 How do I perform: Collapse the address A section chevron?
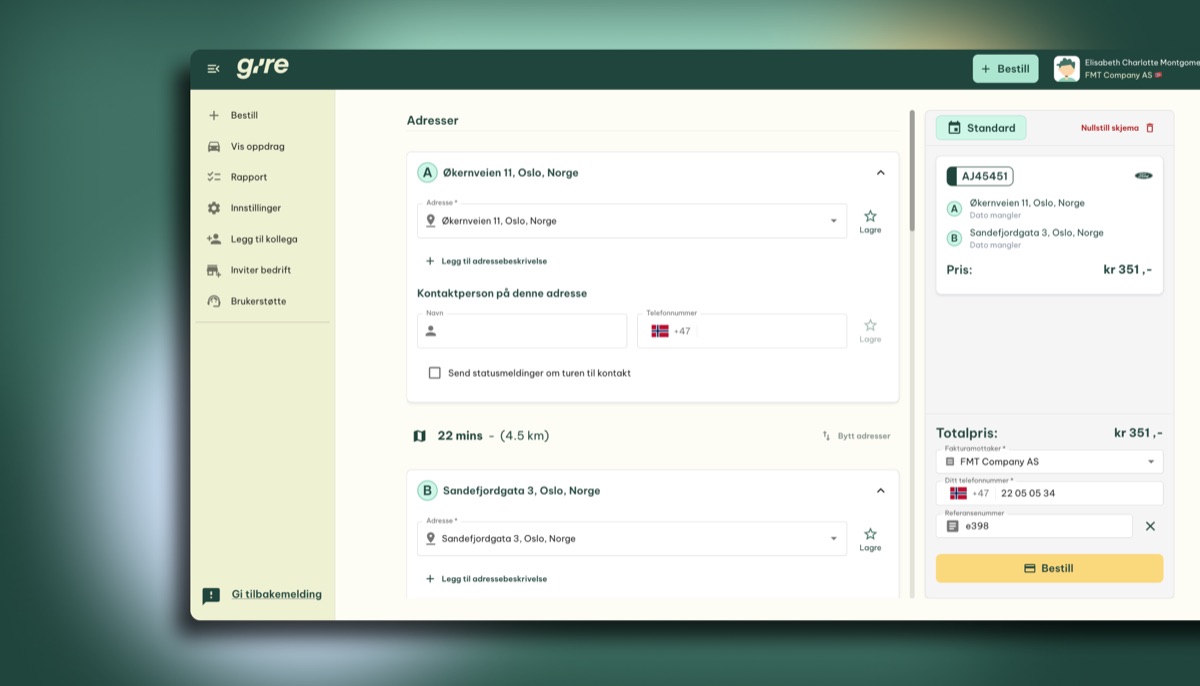[x=880, y=173]
